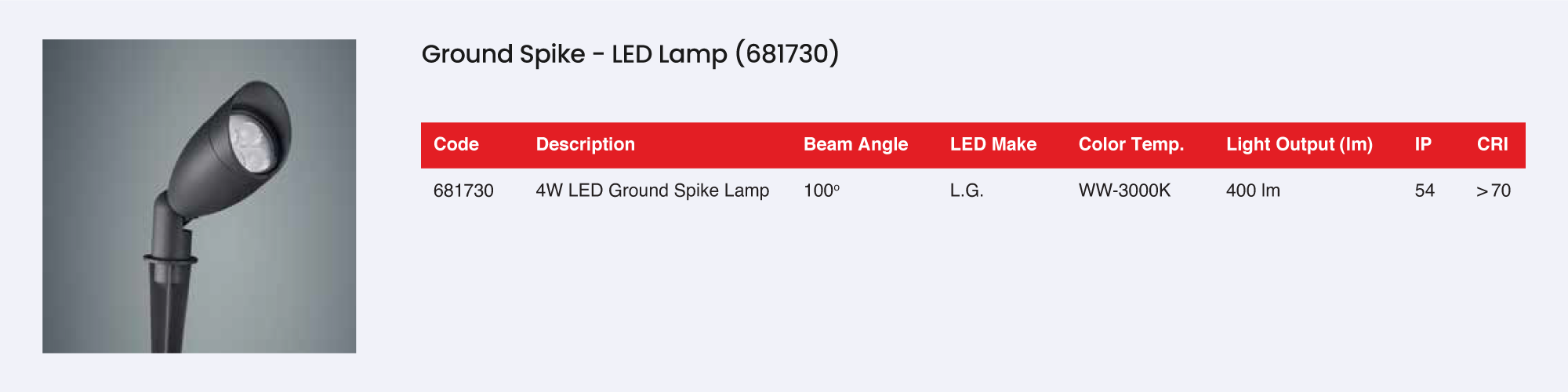Select the IP value 54
1568x392 pixels.
point(1425,191)
